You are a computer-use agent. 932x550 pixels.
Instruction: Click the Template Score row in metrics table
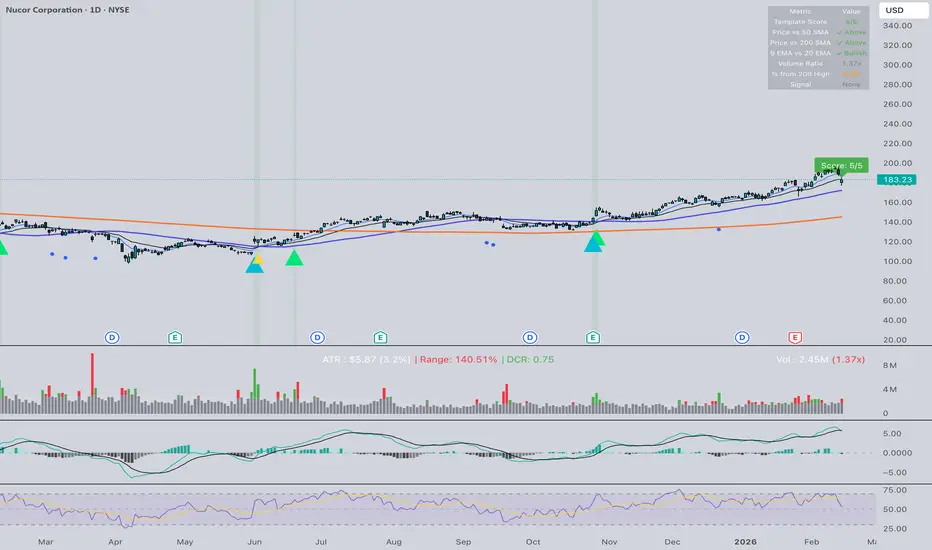click(818, 21)
